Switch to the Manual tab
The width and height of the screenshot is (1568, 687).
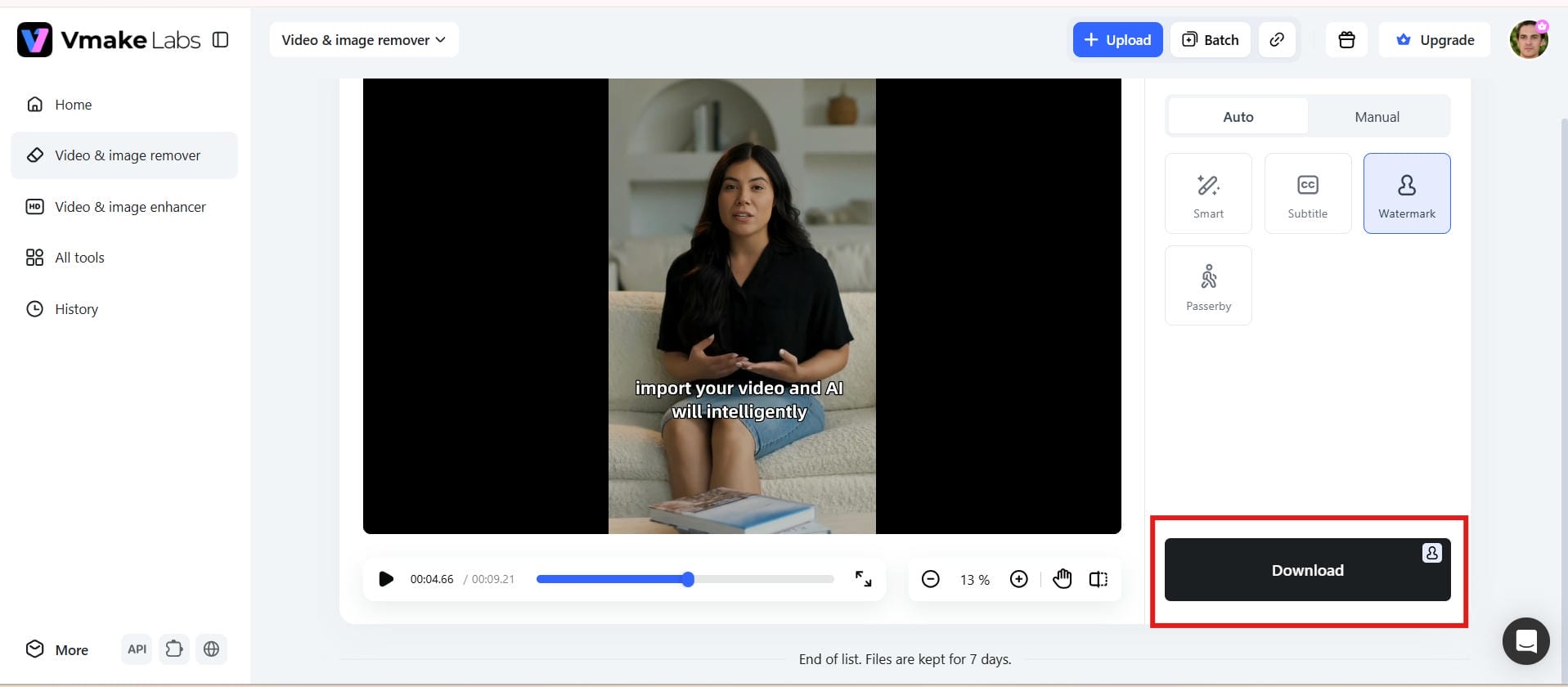1377,117
